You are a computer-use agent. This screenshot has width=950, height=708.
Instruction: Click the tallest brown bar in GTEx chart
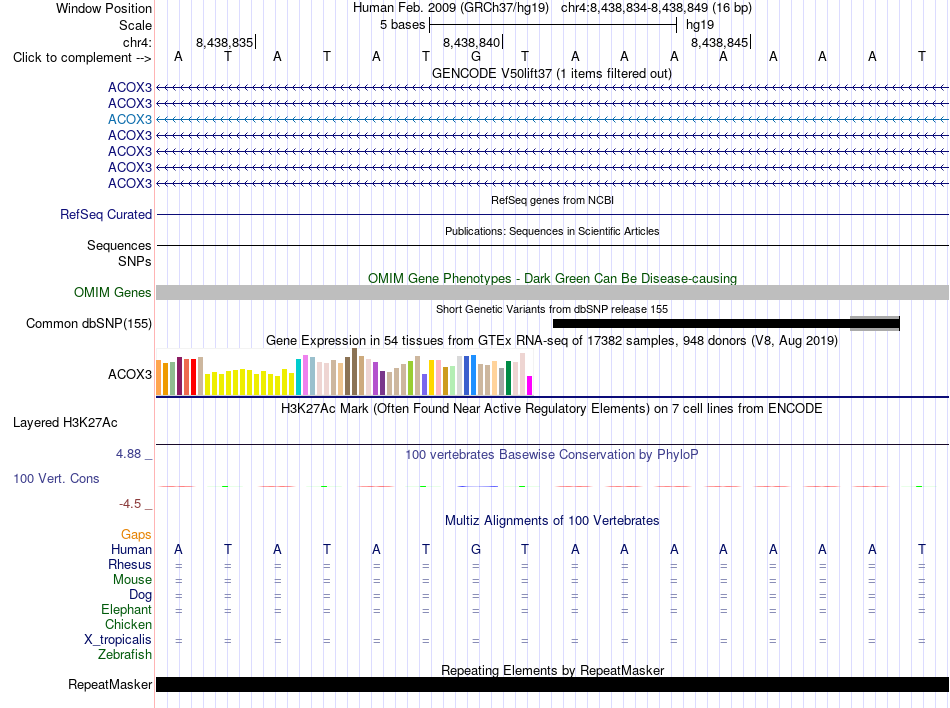[354, 372]
